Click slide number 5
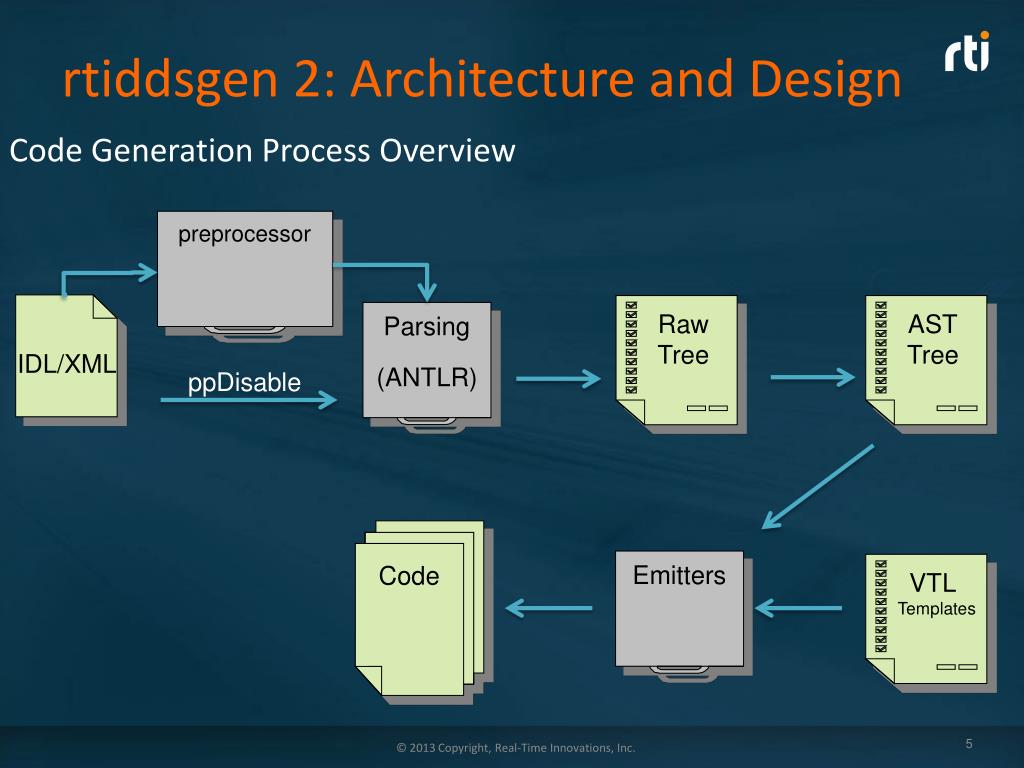 [969, 743]
